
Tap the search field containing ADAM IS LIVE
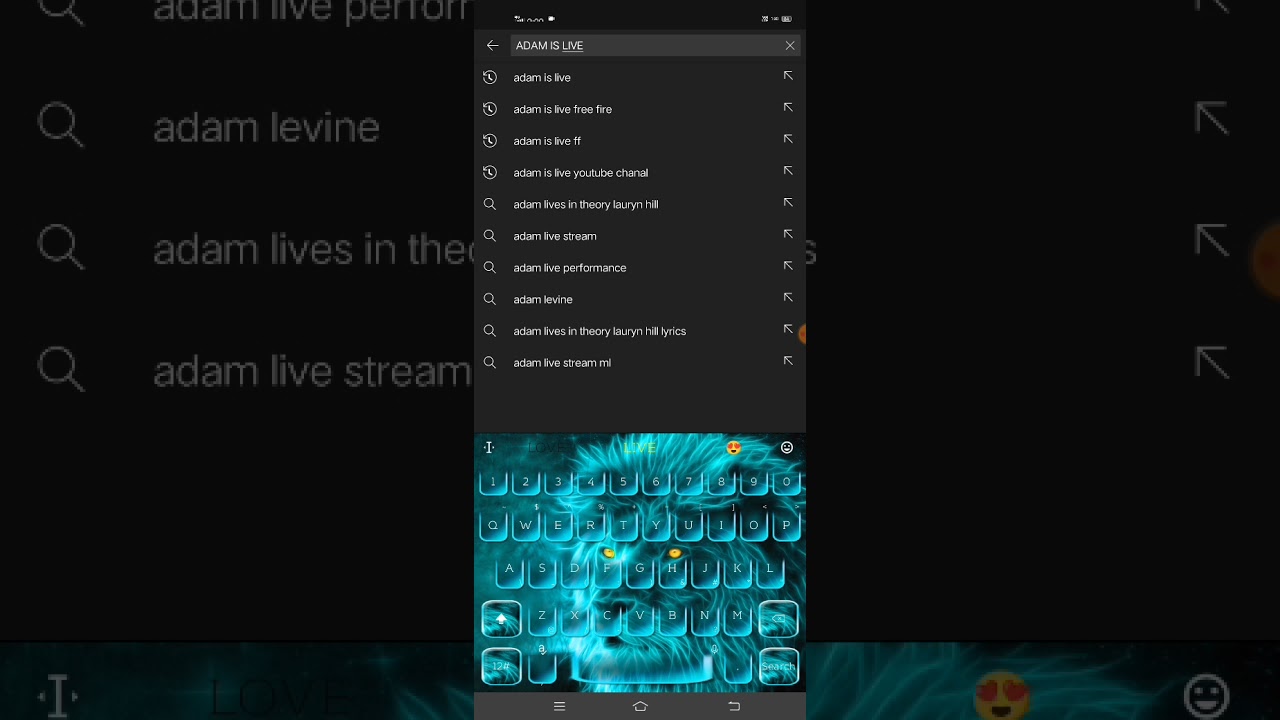[x=655, y=45]
